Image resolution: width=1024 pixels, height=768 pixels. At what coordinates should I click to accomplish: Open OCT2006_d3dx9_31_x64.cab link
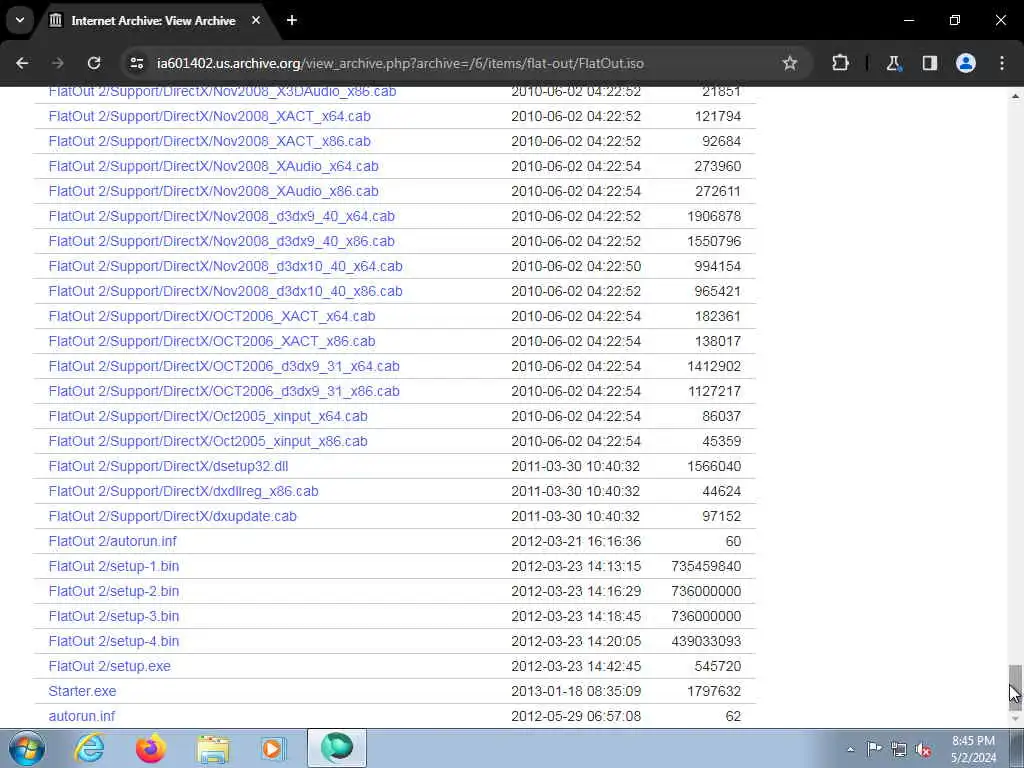pos(224,366)
